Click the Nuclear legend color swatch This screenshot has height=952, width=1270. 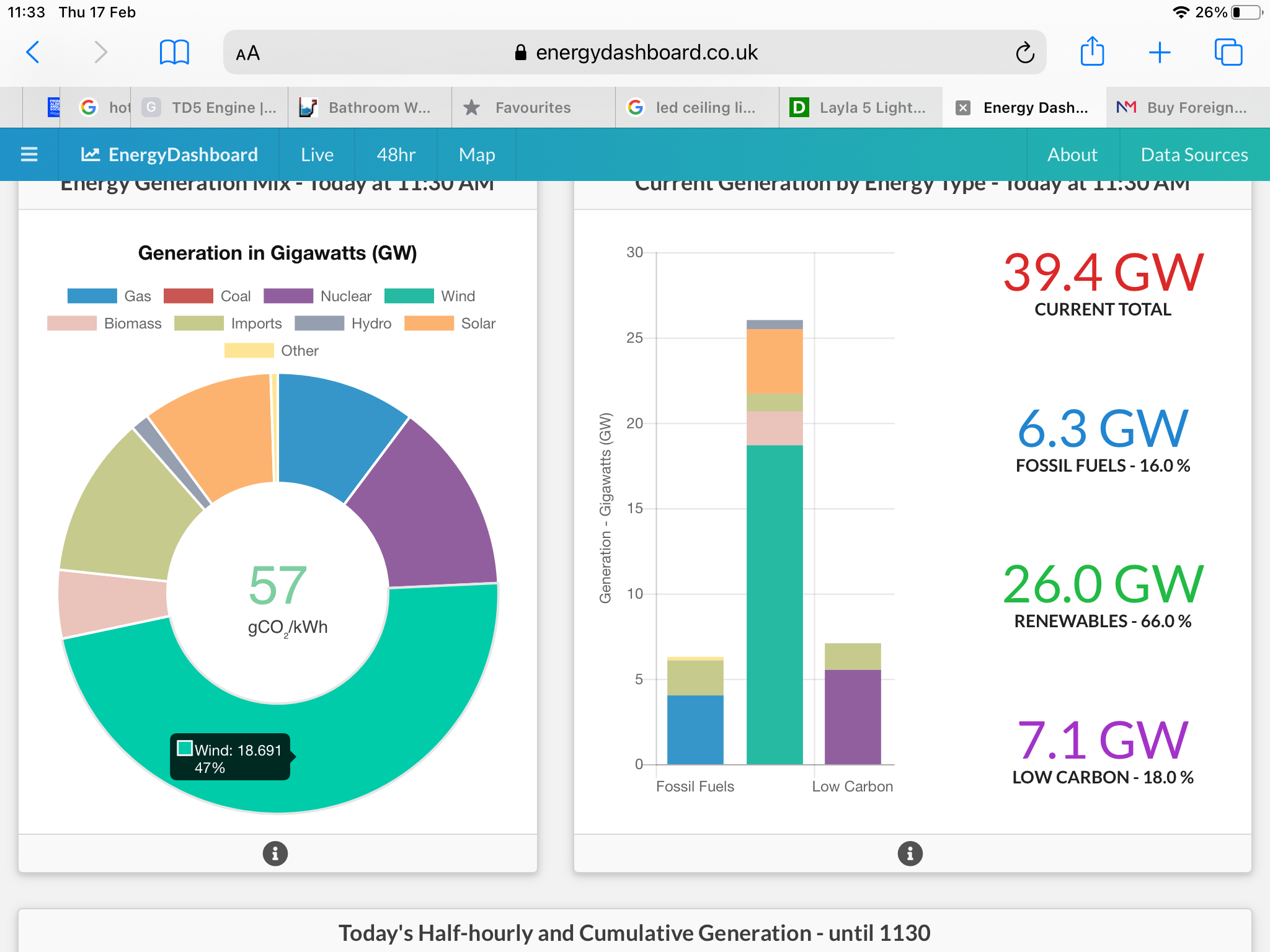tap(288, 296)
